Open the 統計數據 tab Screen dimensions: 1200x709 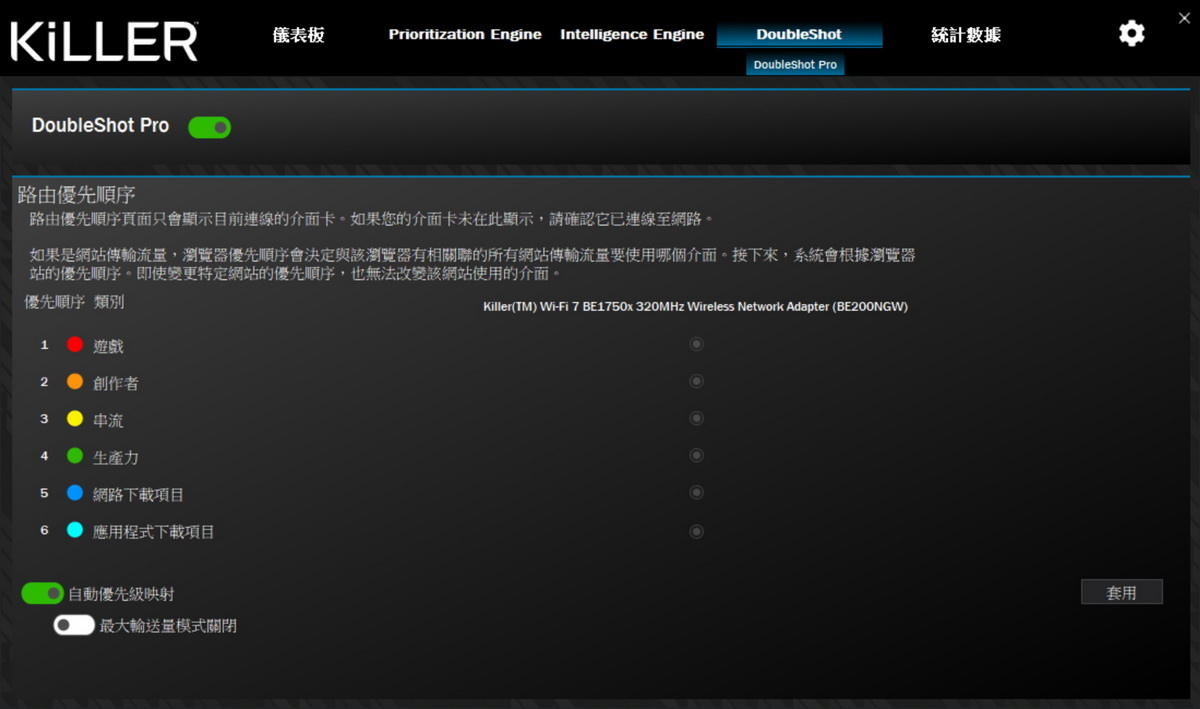click(x=965, y=35)
